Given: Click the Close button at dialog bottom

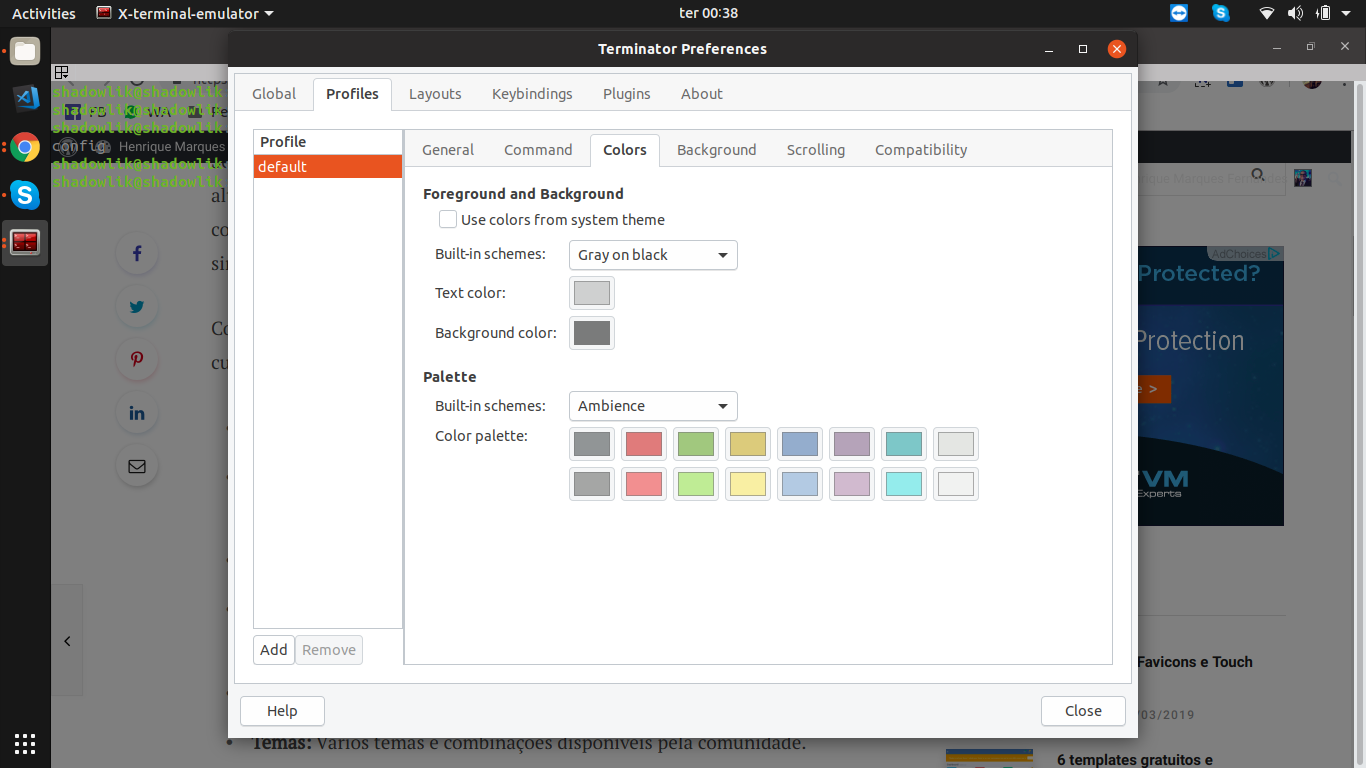Looking at the screenshot, I should coord(1083,711).
